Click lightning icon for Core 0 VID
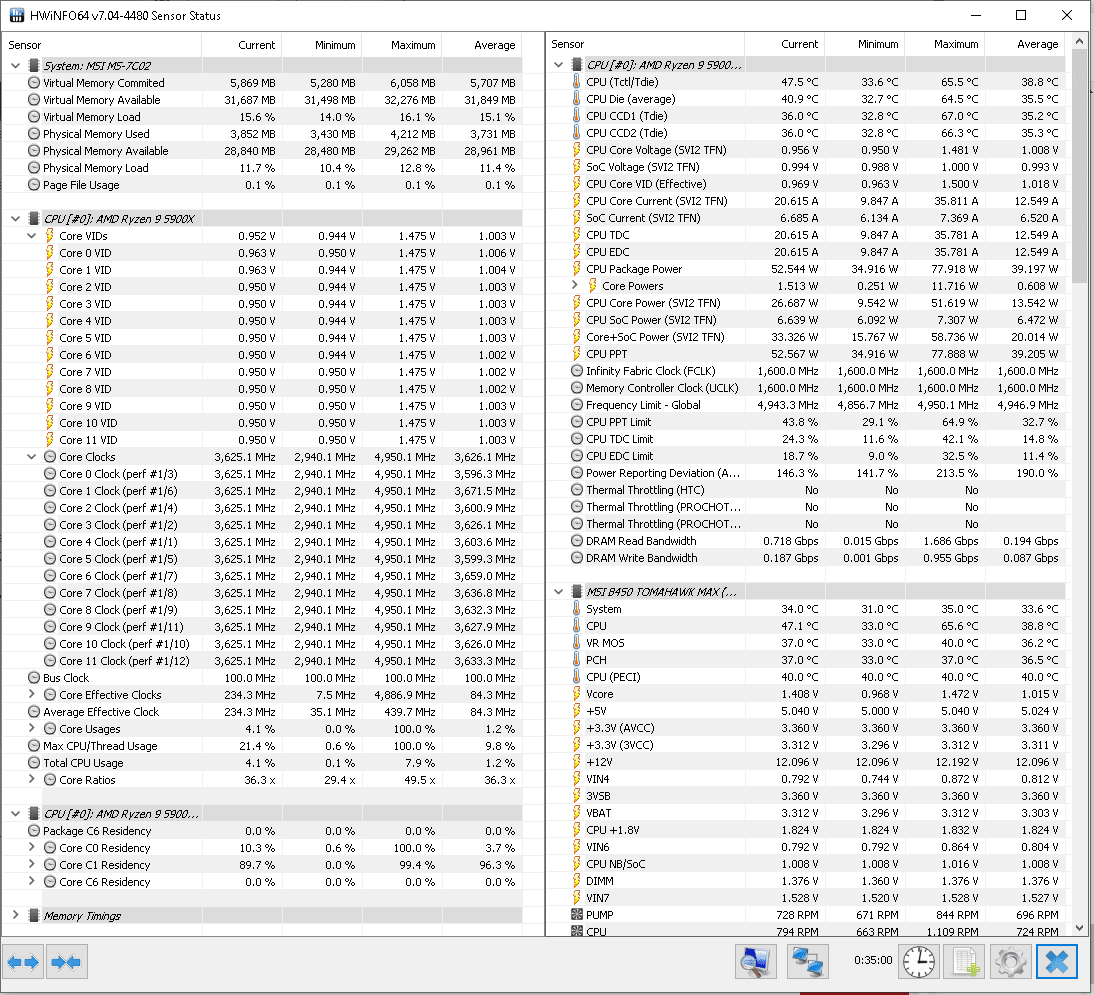Screen dimensions: 1094x995 click(50, 253)
